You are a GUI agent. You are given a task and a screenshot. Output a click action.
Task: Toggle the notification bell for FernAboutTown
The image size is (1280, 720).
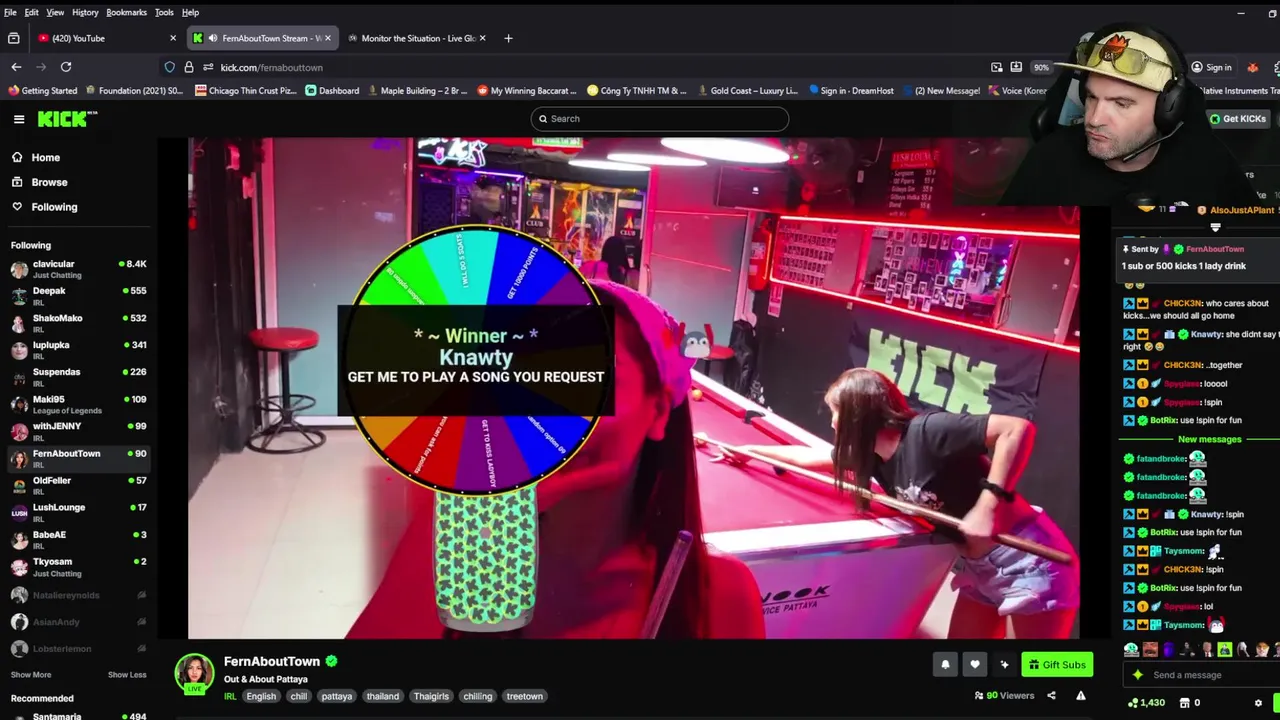[x=945, y=665]
